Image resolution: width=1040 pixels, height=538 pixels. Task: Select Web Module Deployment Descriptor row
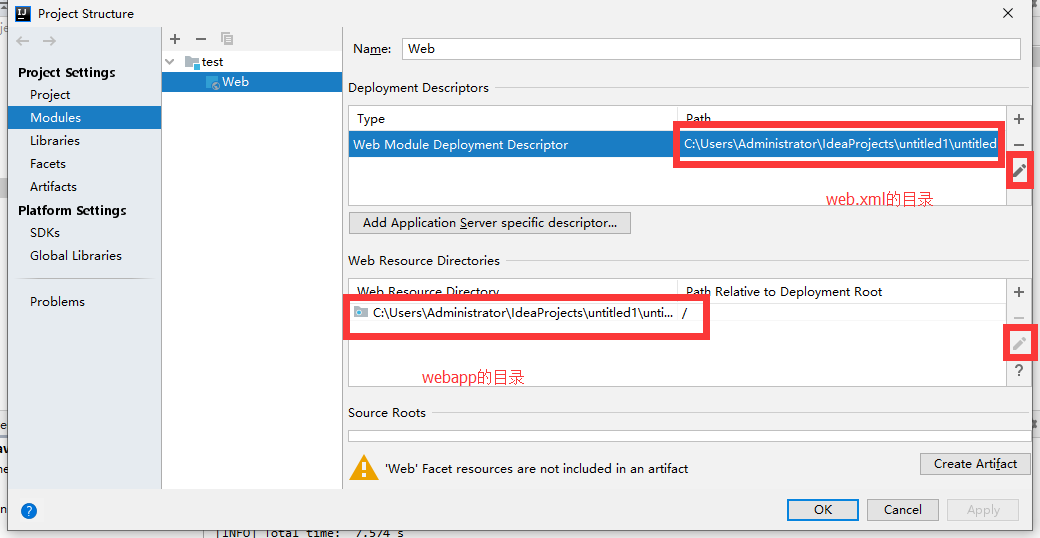pos(677,144)
